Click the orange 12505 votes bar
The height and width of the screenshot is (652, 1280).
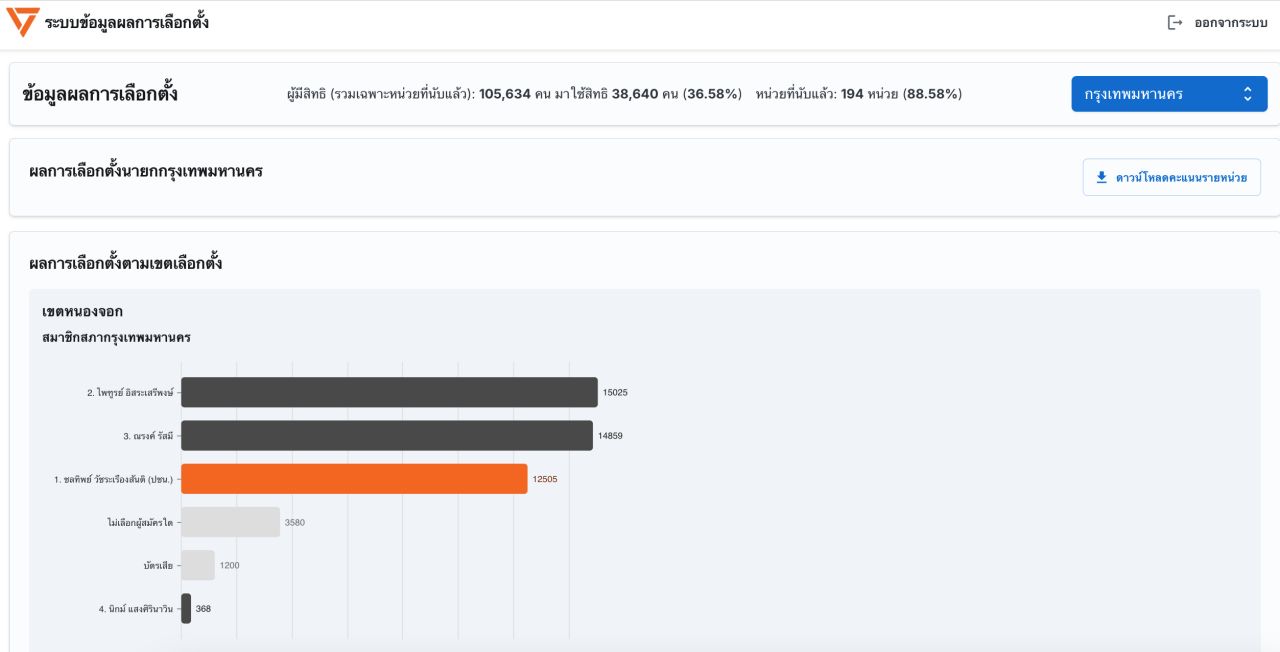click(x=354, y=479)
